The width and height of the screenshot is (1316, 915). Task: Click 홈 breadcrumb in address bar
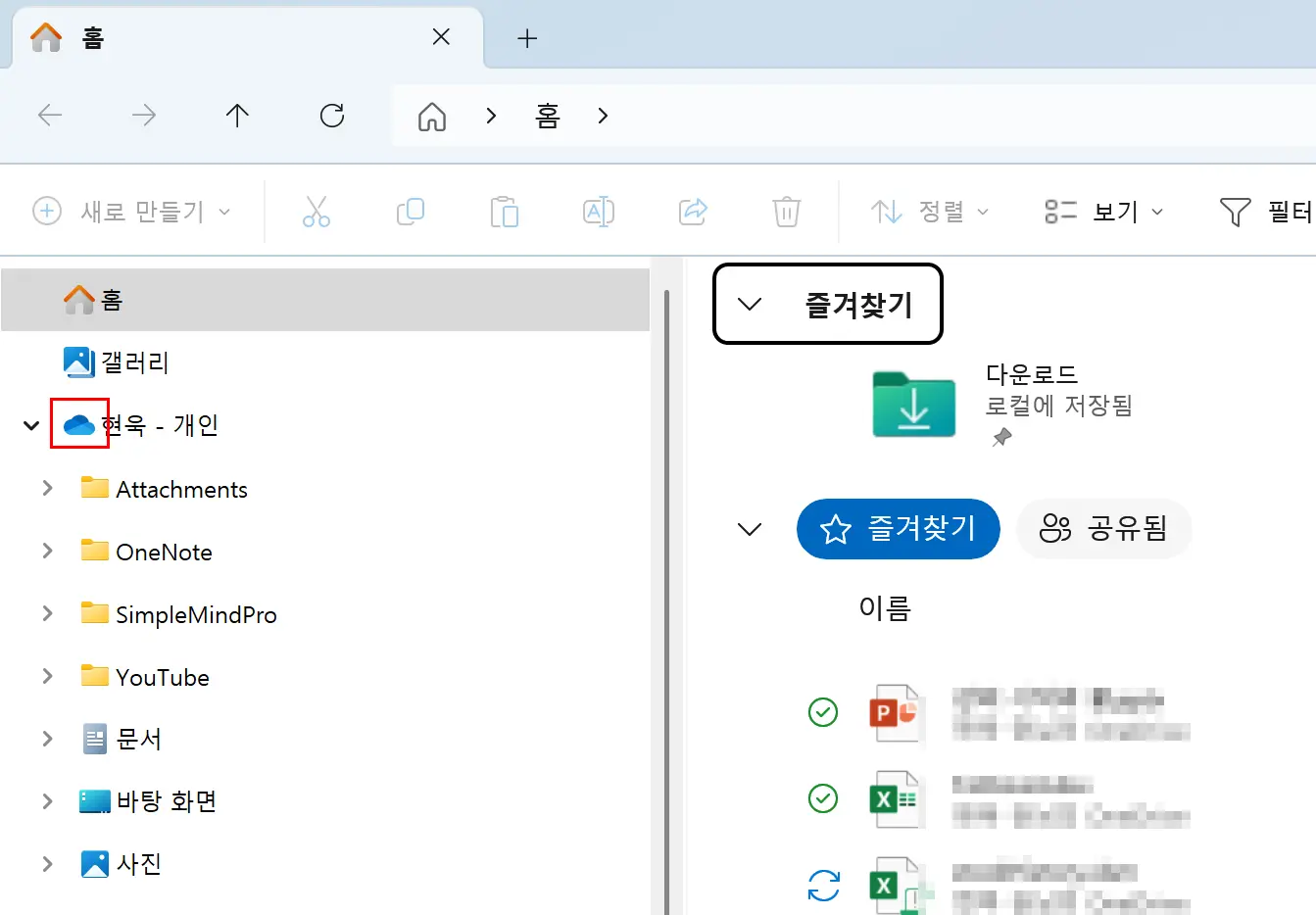tap(548, 116)
